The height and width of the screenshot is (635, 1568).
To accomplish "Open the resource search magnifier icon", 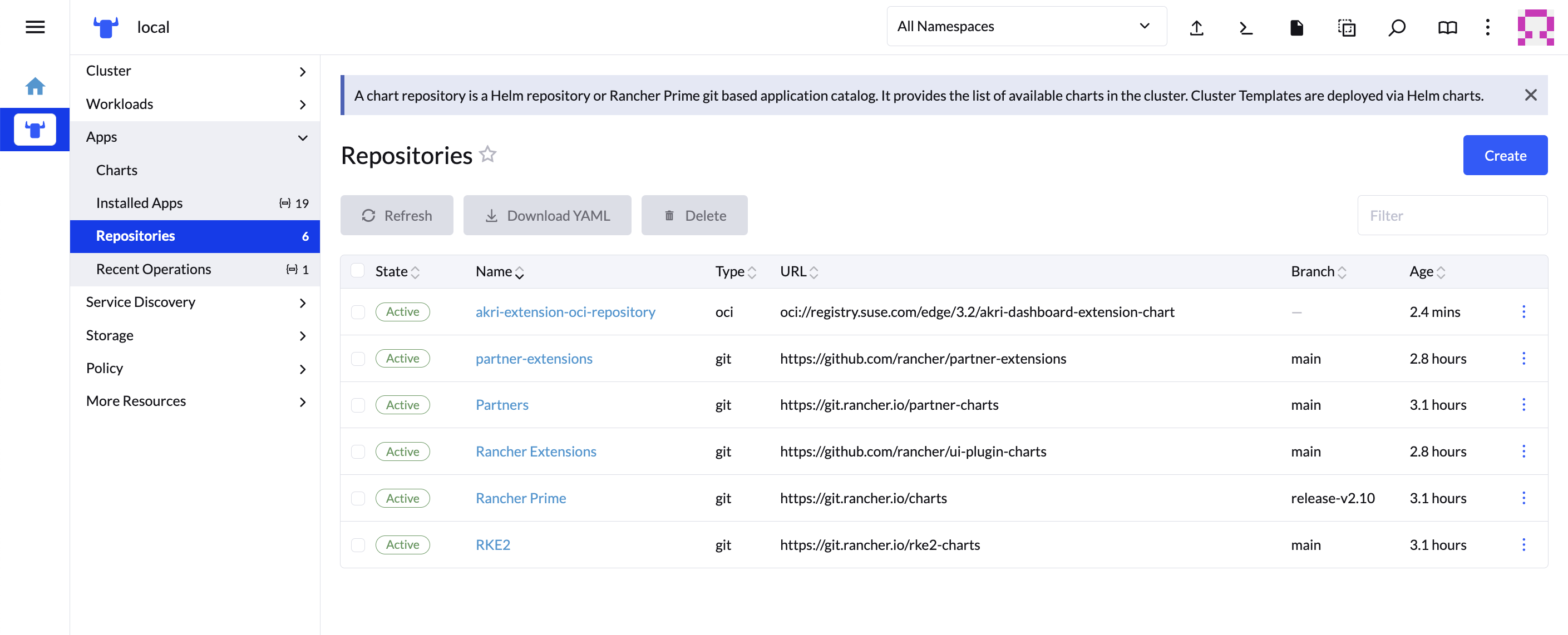I will (x=1397, y=27).
